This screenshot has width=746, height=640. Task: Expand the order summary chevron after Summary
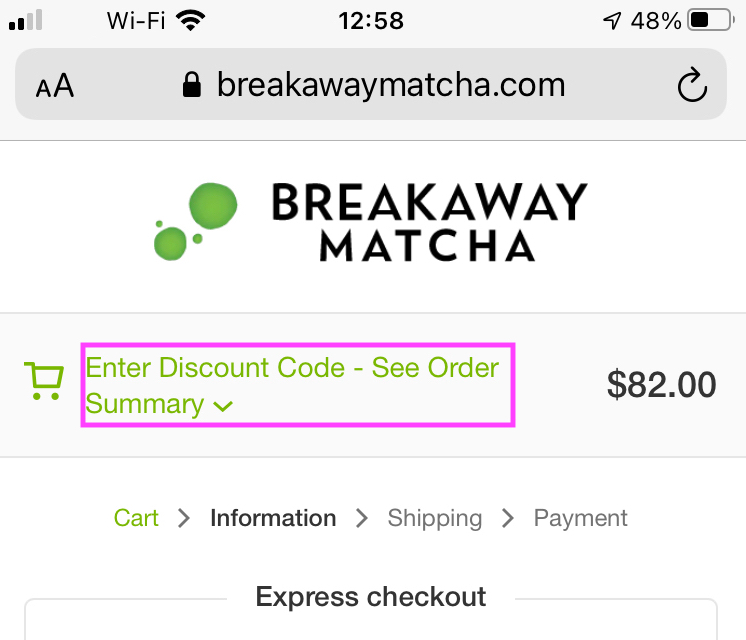[223, 406]
